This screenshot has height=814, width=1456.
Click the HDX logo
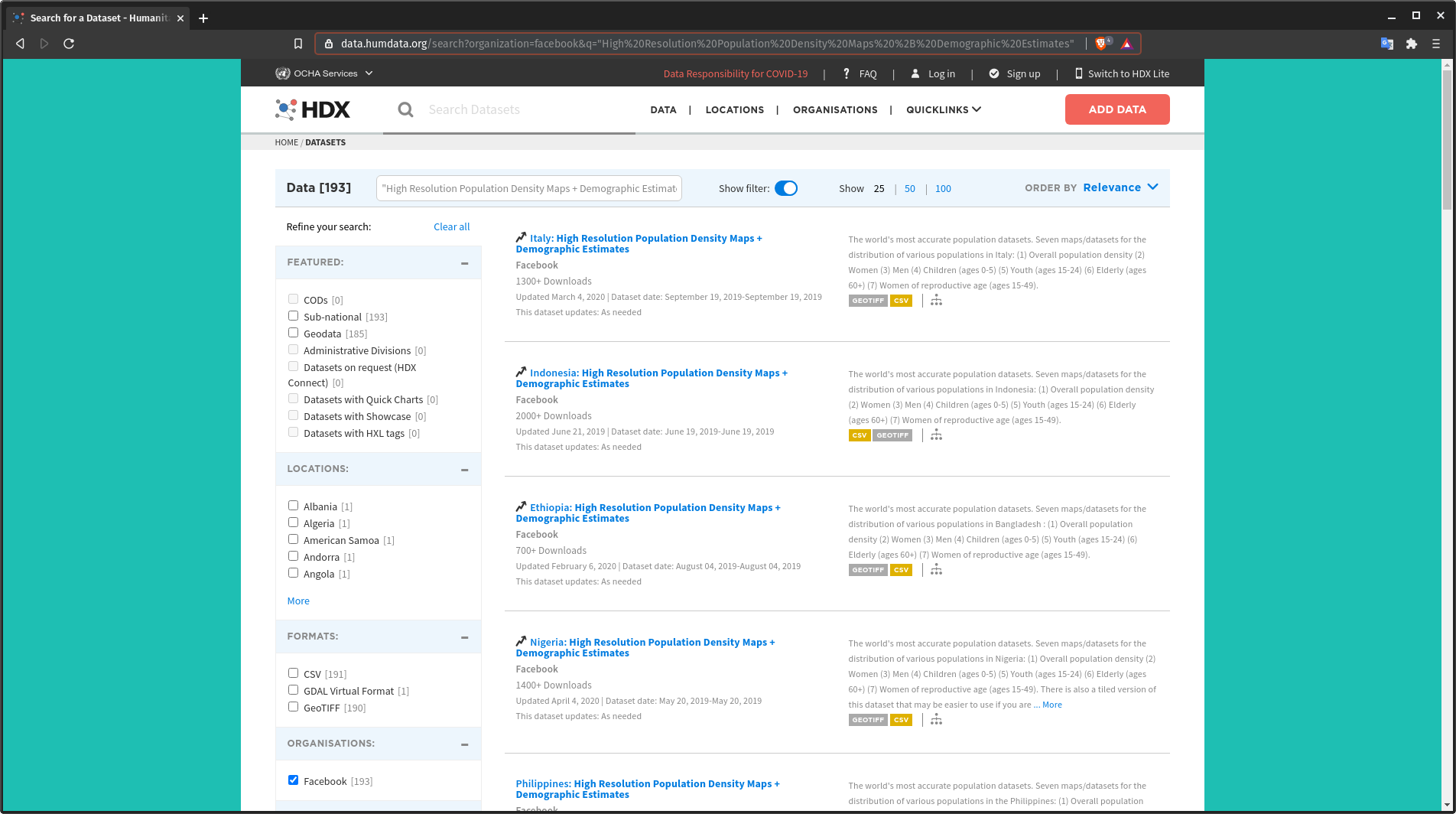click(x=313, y=109)
